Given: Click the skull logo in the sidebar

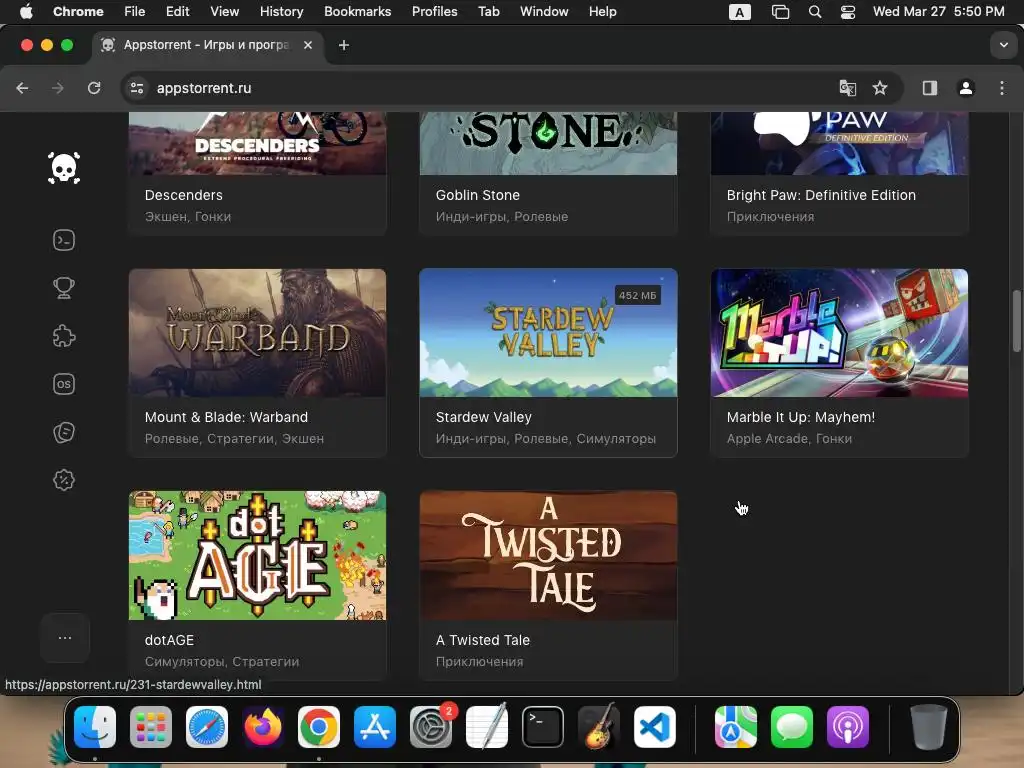Looking at the screenshot, I should coord(64,168).
